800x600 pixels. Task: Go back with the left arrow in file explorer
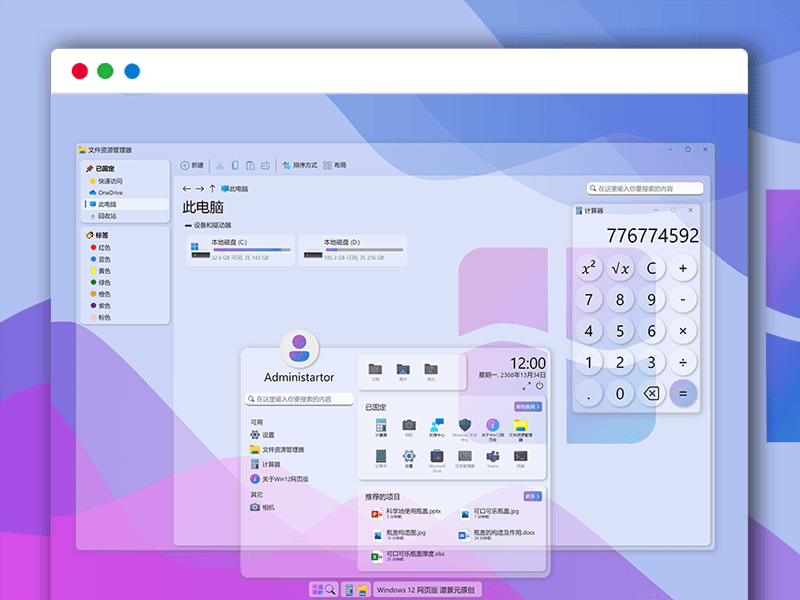(187, 189)
